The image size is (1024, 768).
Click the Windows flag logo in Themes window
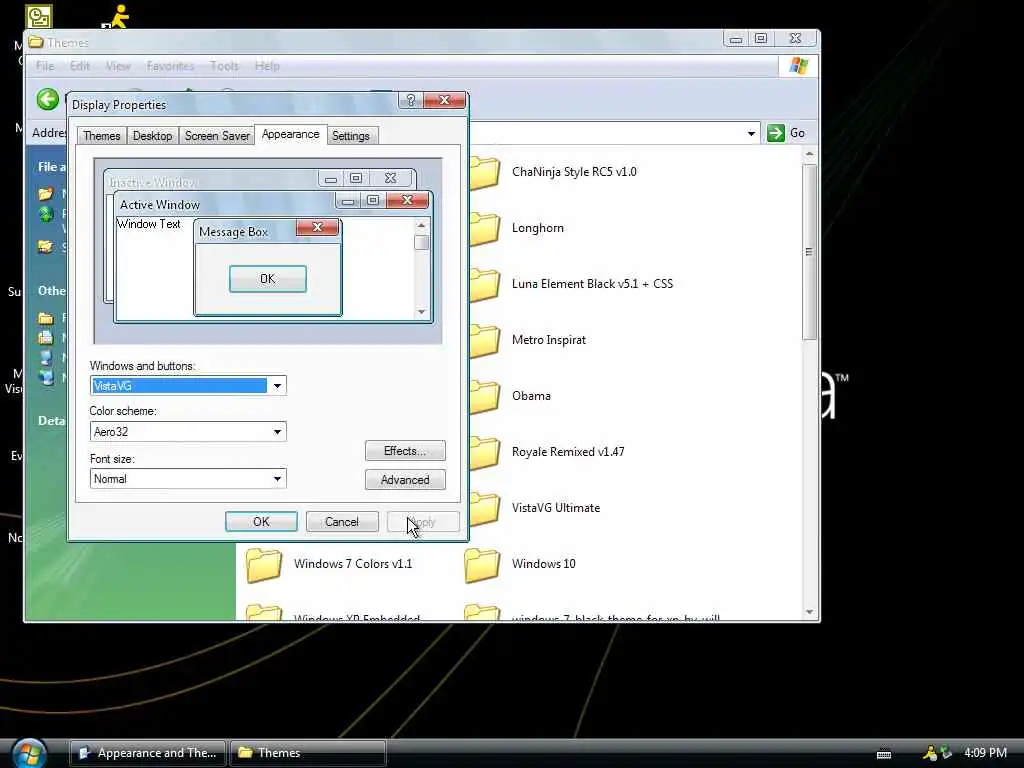[x=798, y=66]
